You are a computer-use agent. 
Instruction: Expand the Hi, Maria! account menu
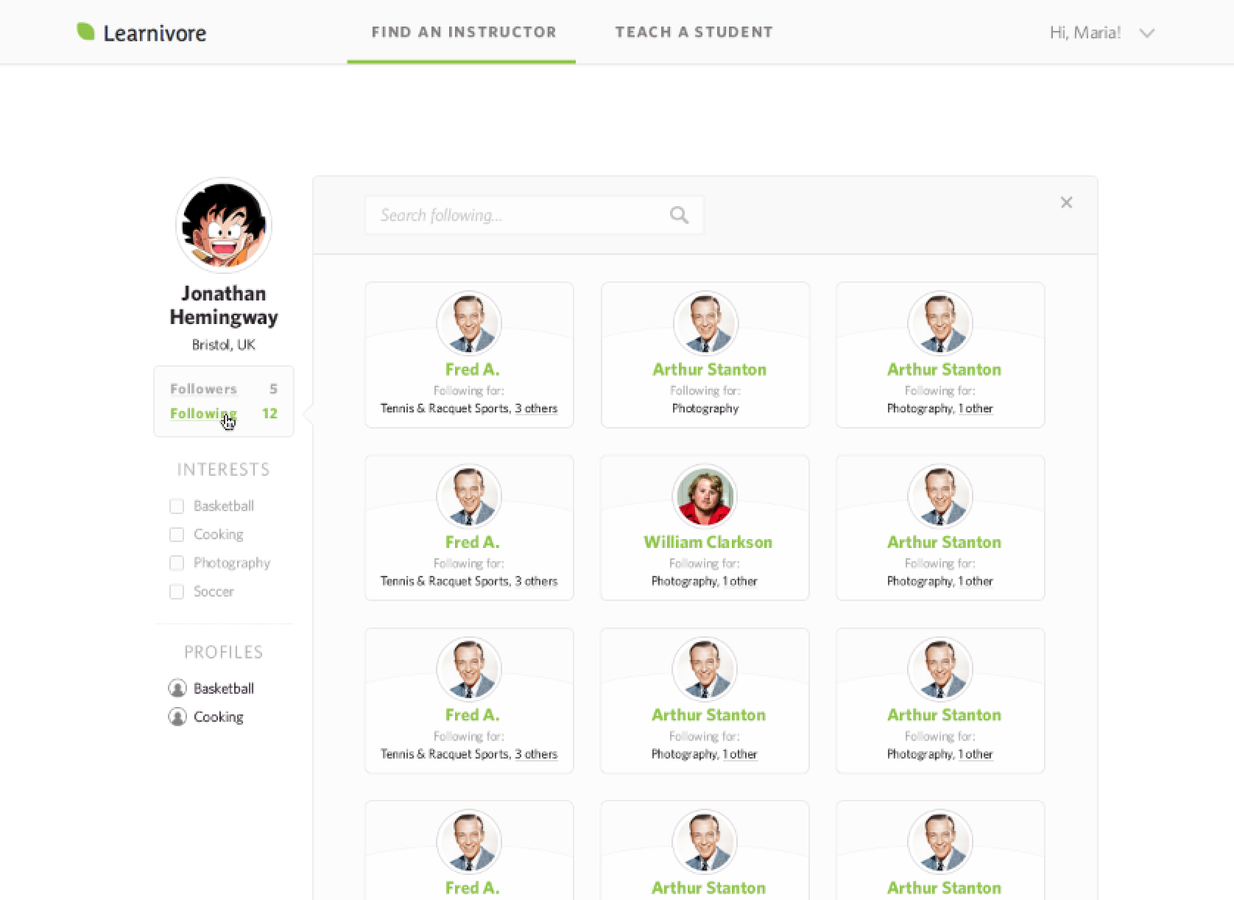click(1102, 33)
